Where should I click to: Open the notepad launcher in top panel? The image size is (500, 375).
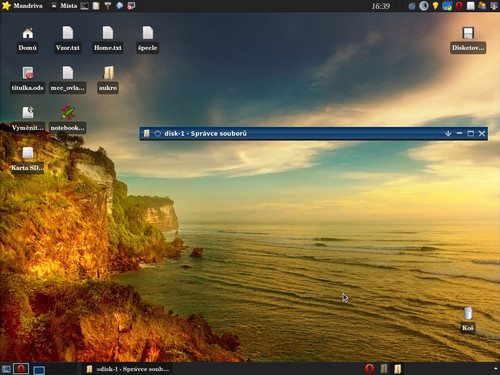pyautogui.click(x=96, y=6)
